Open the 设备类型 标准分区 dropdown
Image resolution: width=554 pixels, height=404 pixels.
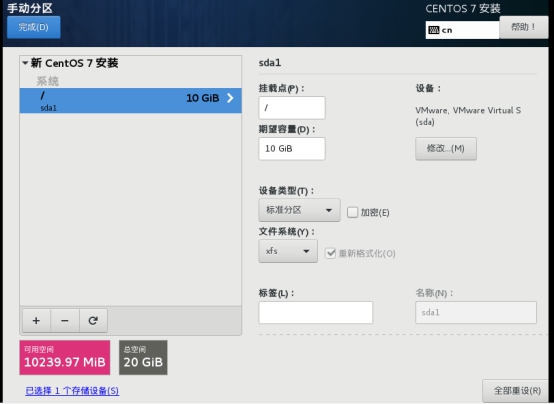click(x=299, y=210)
